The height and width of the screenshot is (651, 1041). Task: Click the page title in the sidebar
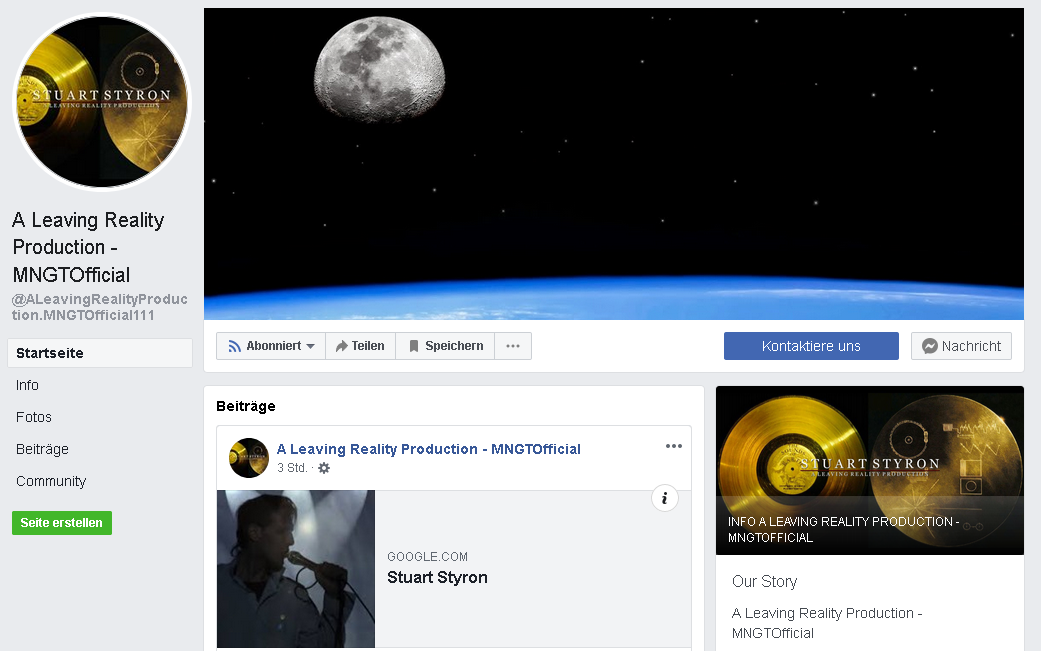point(88,247)
